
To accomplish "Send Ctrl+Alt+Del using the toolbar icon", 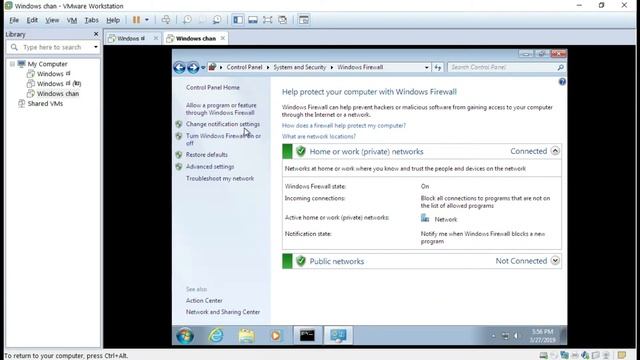I will [166, 20].
